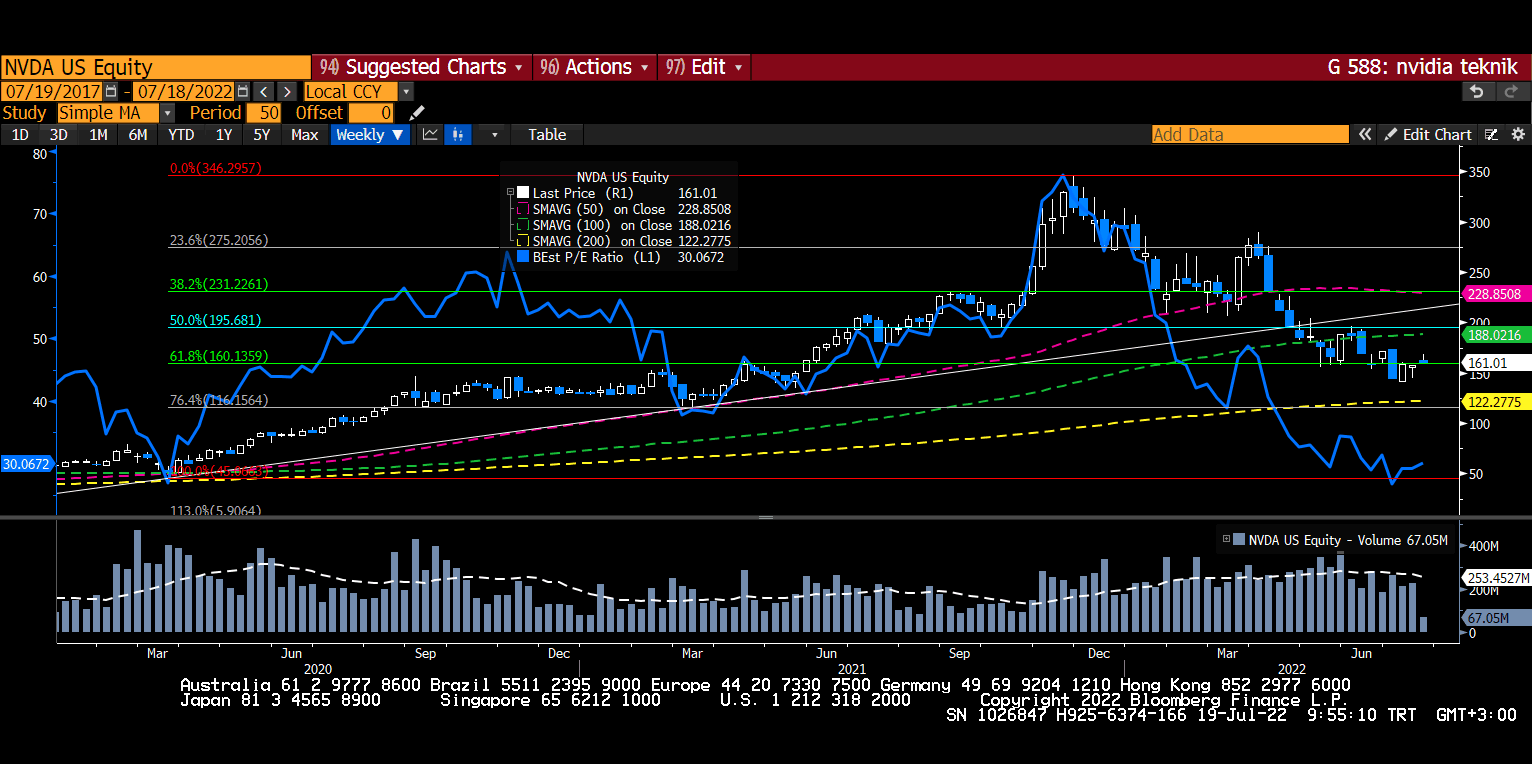Toggle the Last Price white legend swatch
Image resolution: width=1532 pixels, height=764 pixels.
tap(522, 193)
